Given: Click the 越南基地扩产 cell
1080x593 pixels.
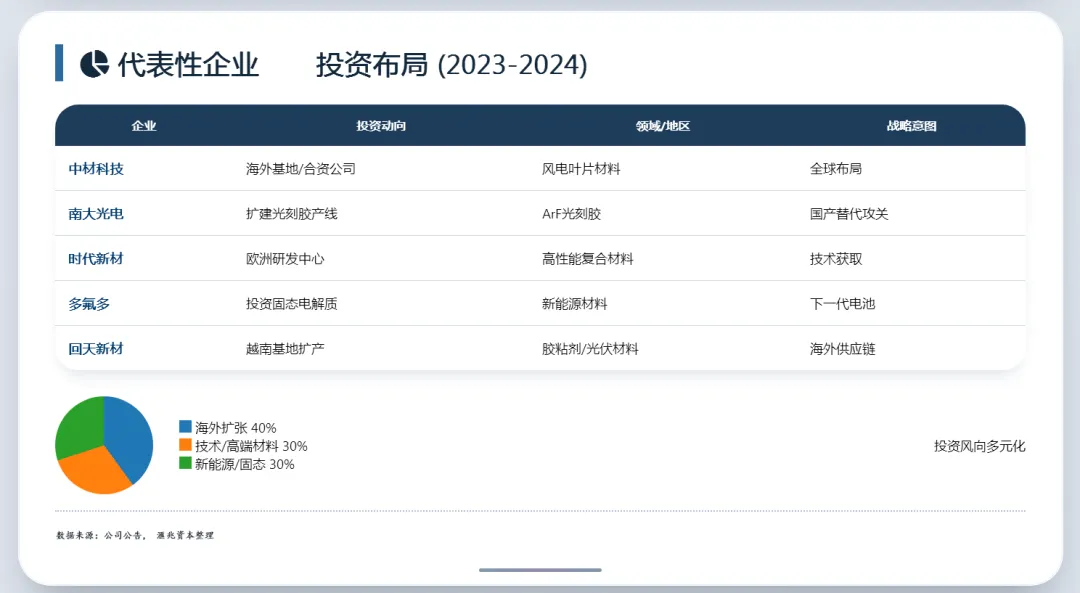Looking at the screenshot, I should click(285, 348).
